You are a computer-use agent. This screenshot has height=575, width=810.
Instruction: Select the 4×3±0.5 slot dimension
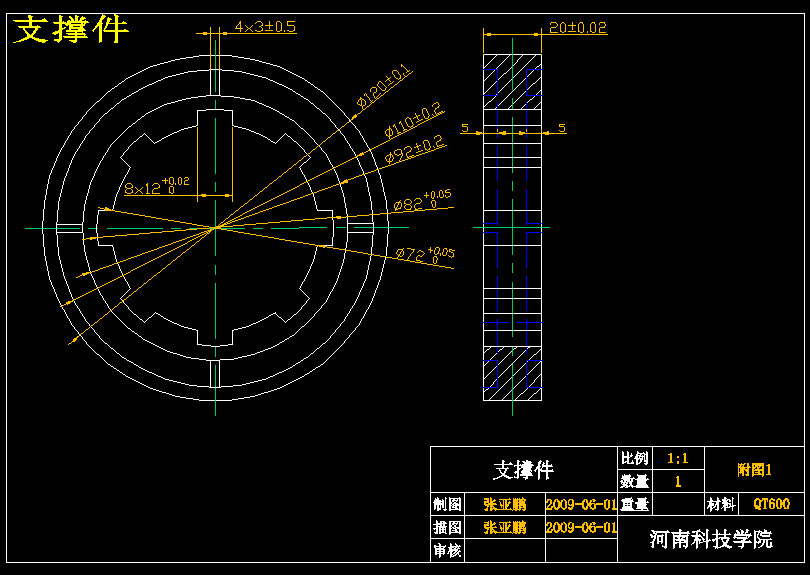[266, 27]
